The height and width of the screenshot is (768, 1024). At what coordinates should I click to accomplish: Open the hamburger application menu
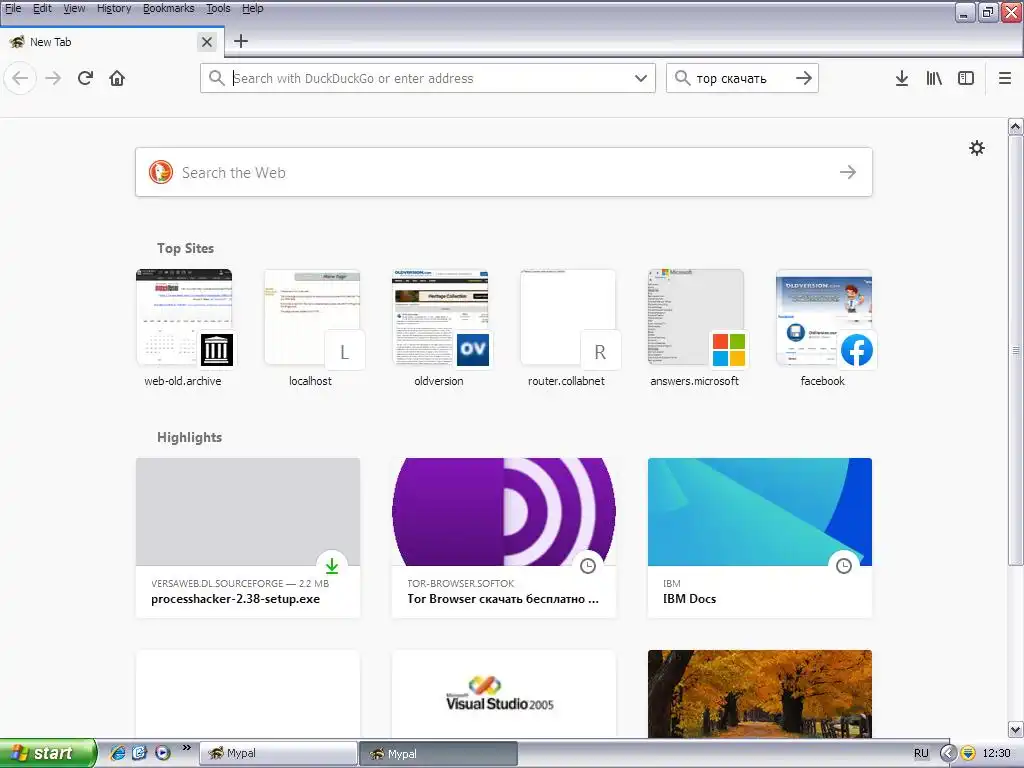click(1004, 78)
